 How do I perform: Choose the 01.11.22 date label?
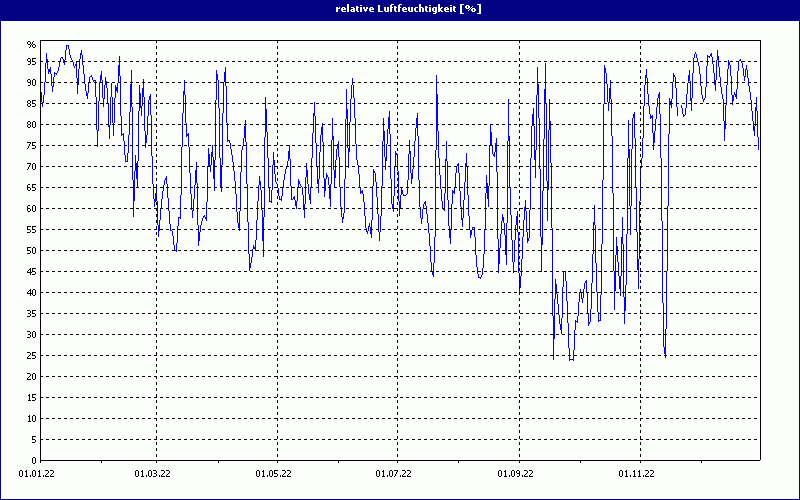tap(636, 473)
